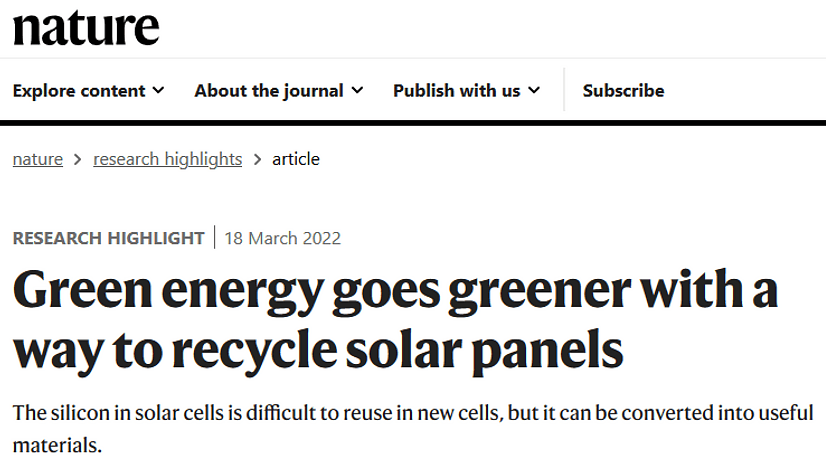Open the About the journal menu label
The width and height of the screenshot is (826, 463).
(269, 91)
